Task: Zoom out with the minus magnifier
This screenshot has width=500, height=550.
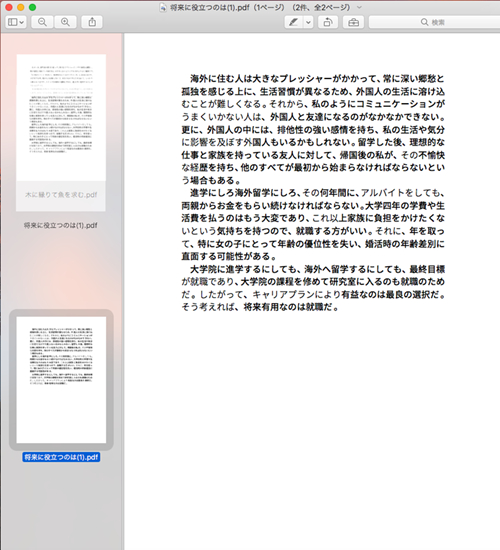Action: click(x=42, y=22)
